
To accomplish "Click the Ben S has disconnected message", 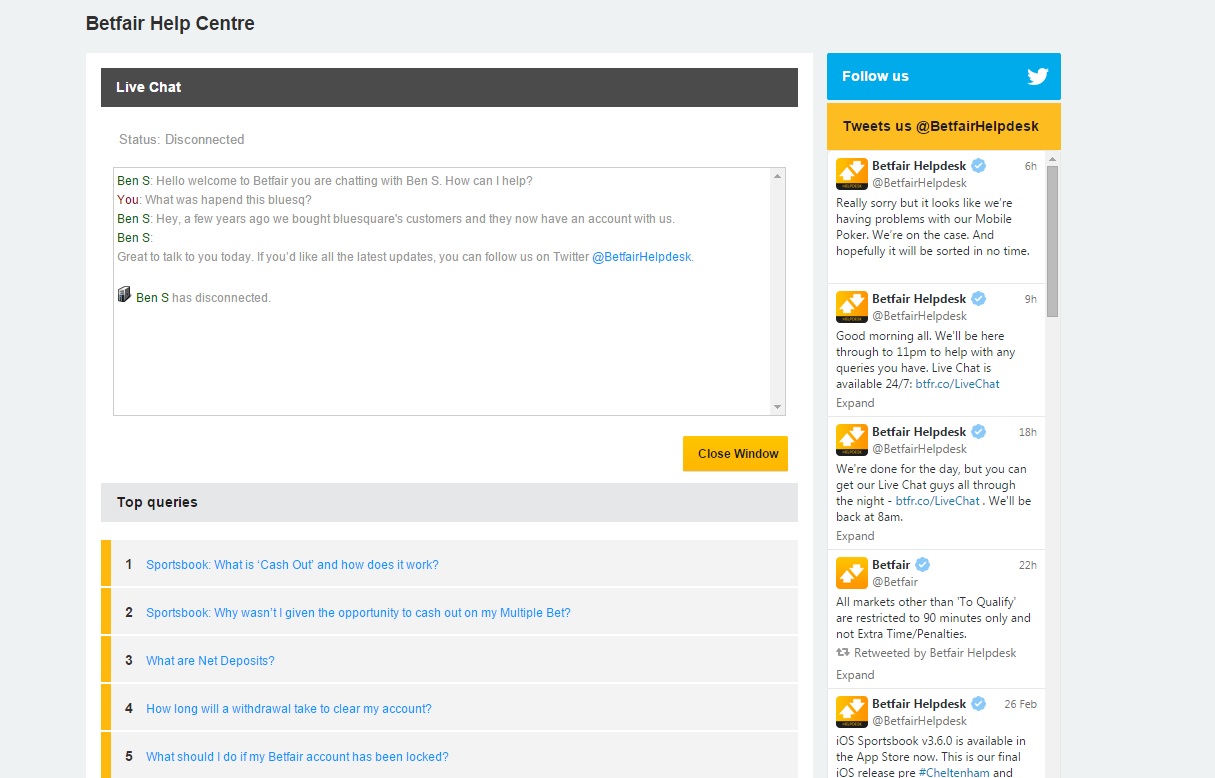I will pos(203,298).
